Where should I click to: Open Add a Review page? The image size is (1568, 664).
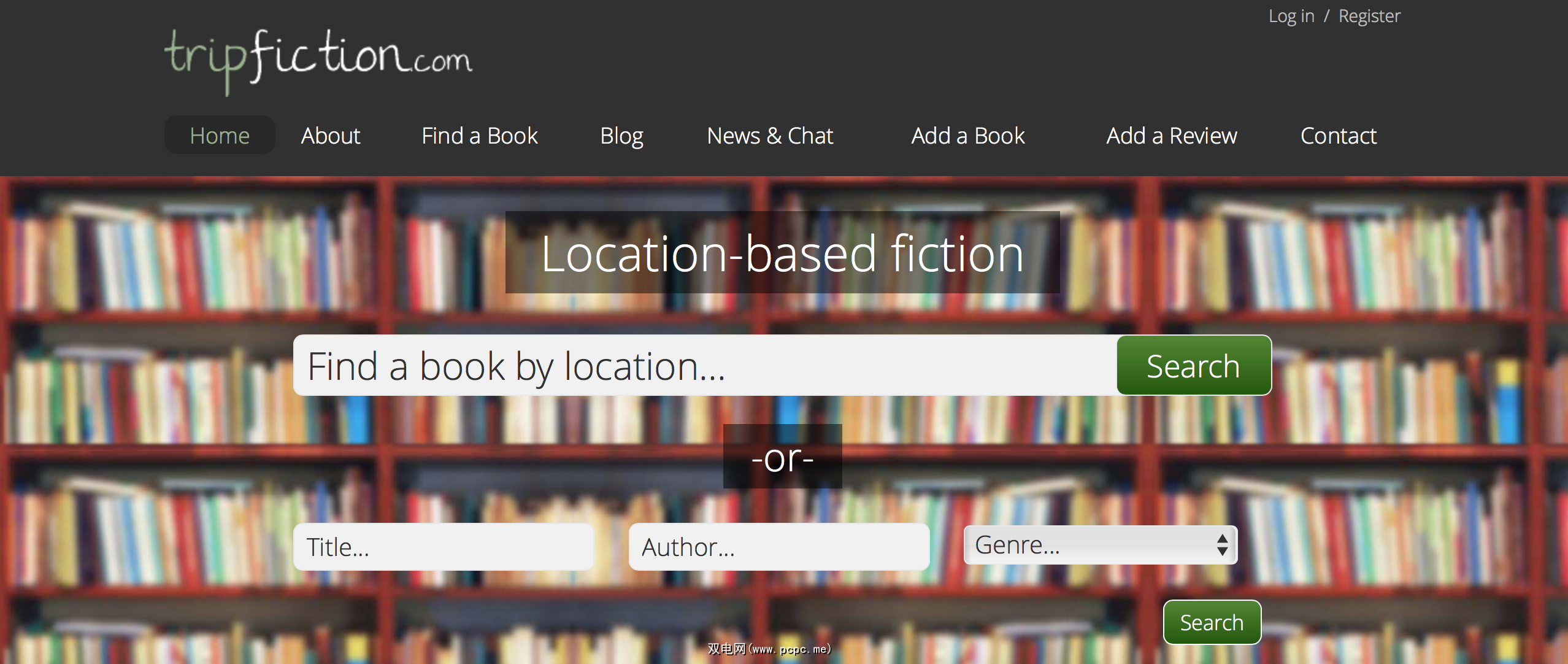click(x=1171, y=135)
